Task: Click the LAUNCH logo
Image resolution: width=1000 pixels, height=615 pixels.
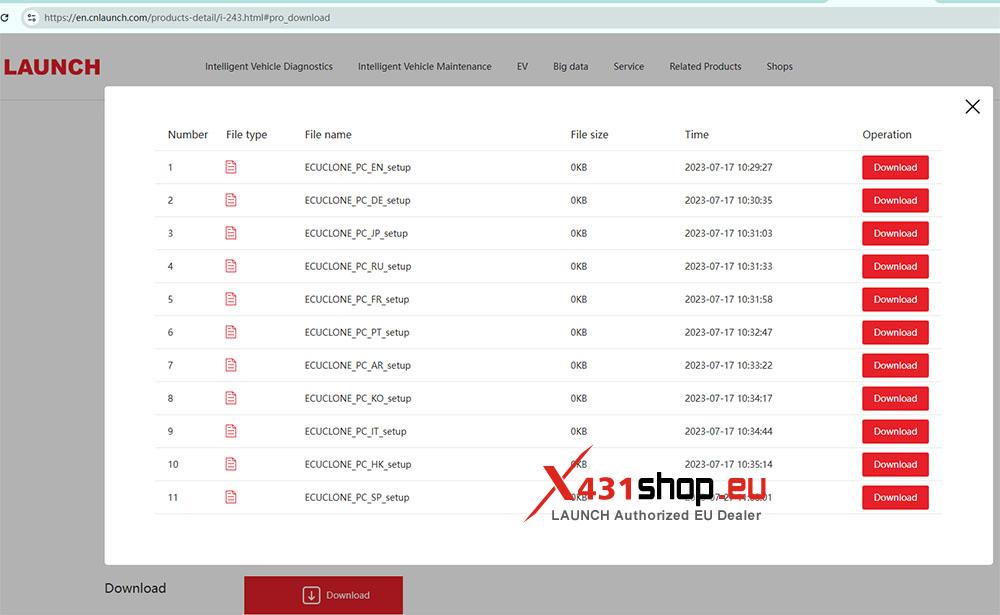Action: point(52,66)
